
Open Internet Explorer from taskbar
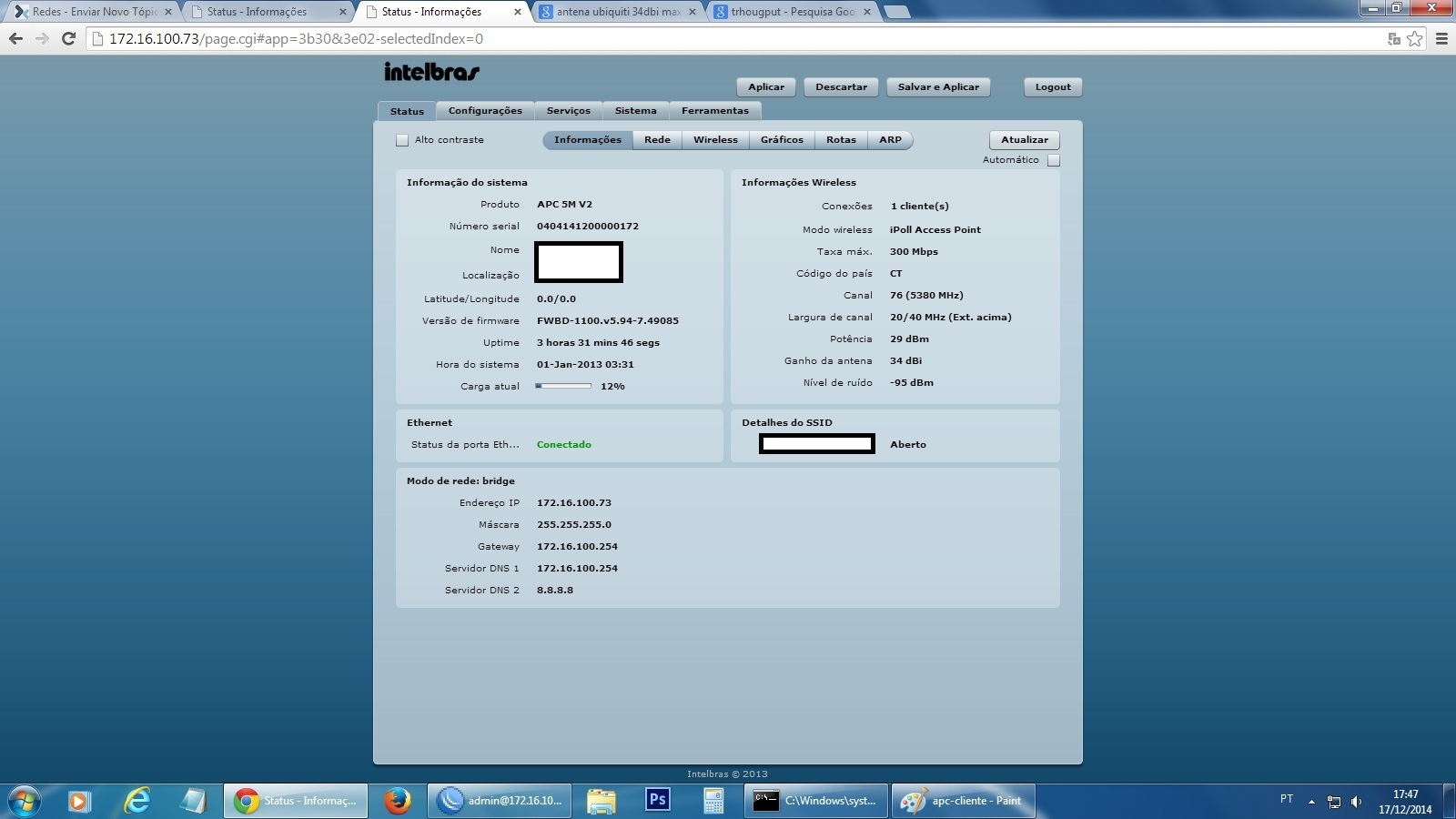pyautogui.click(x=136, y=801)
